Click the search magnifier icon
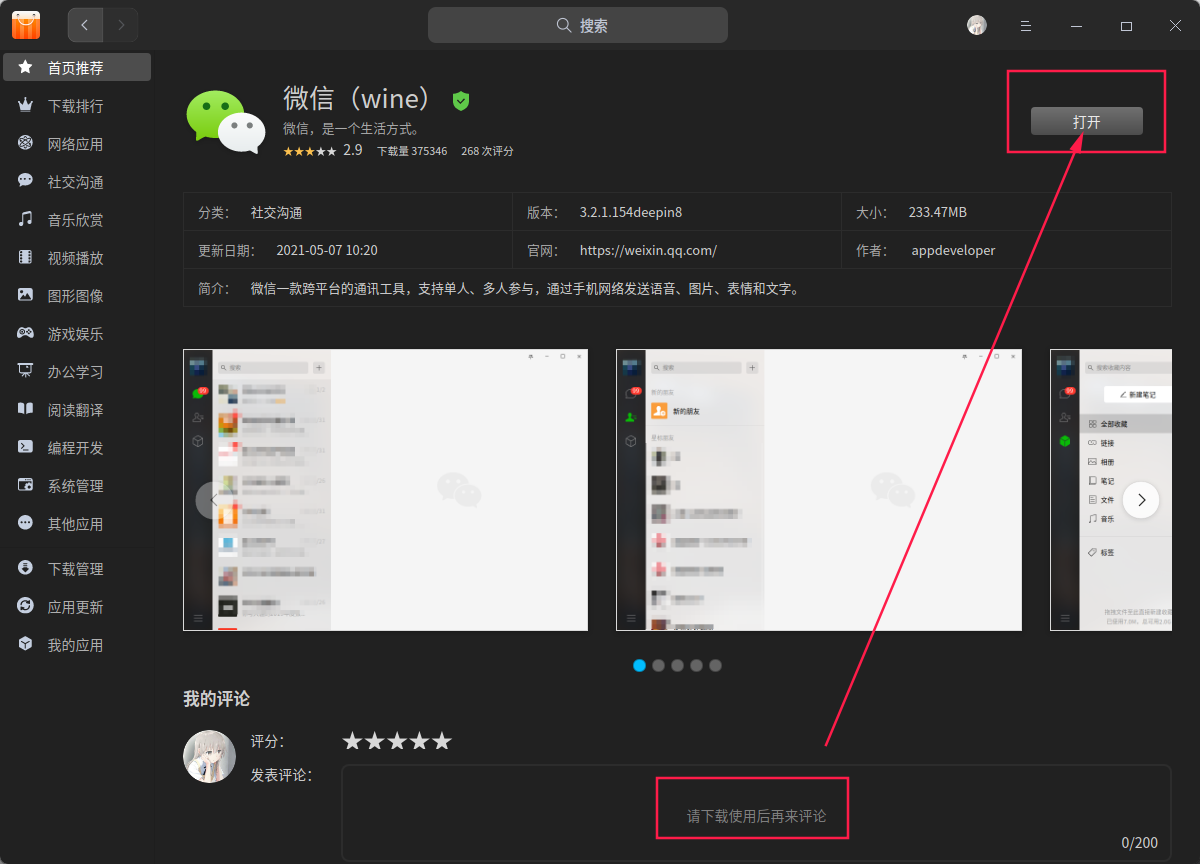This screenshot has height=864, width=1200. tap(564, 25)
